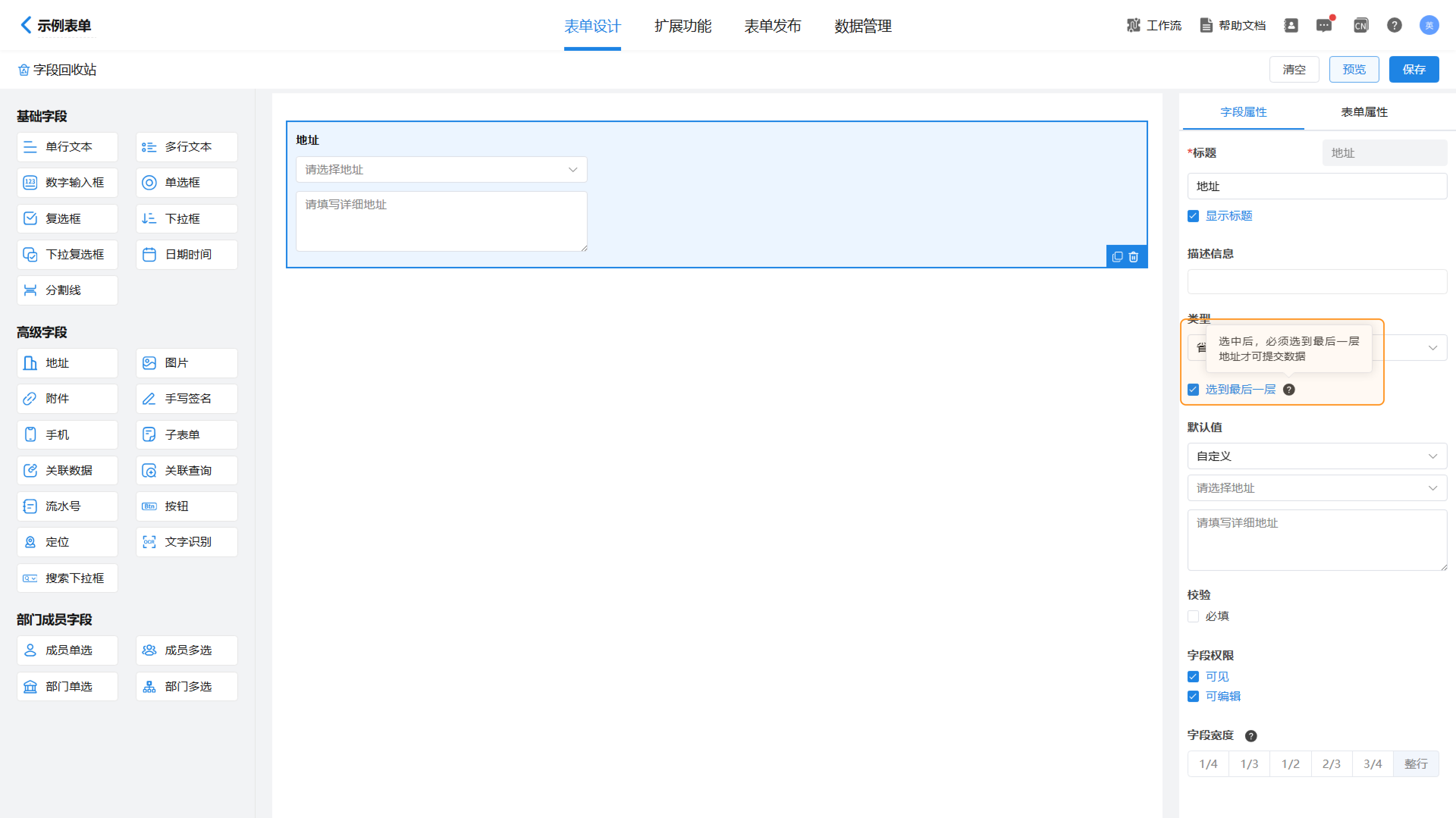Toggle the 可编辑 permission checkbox
1456x818 pixels.
point(1193,697)
